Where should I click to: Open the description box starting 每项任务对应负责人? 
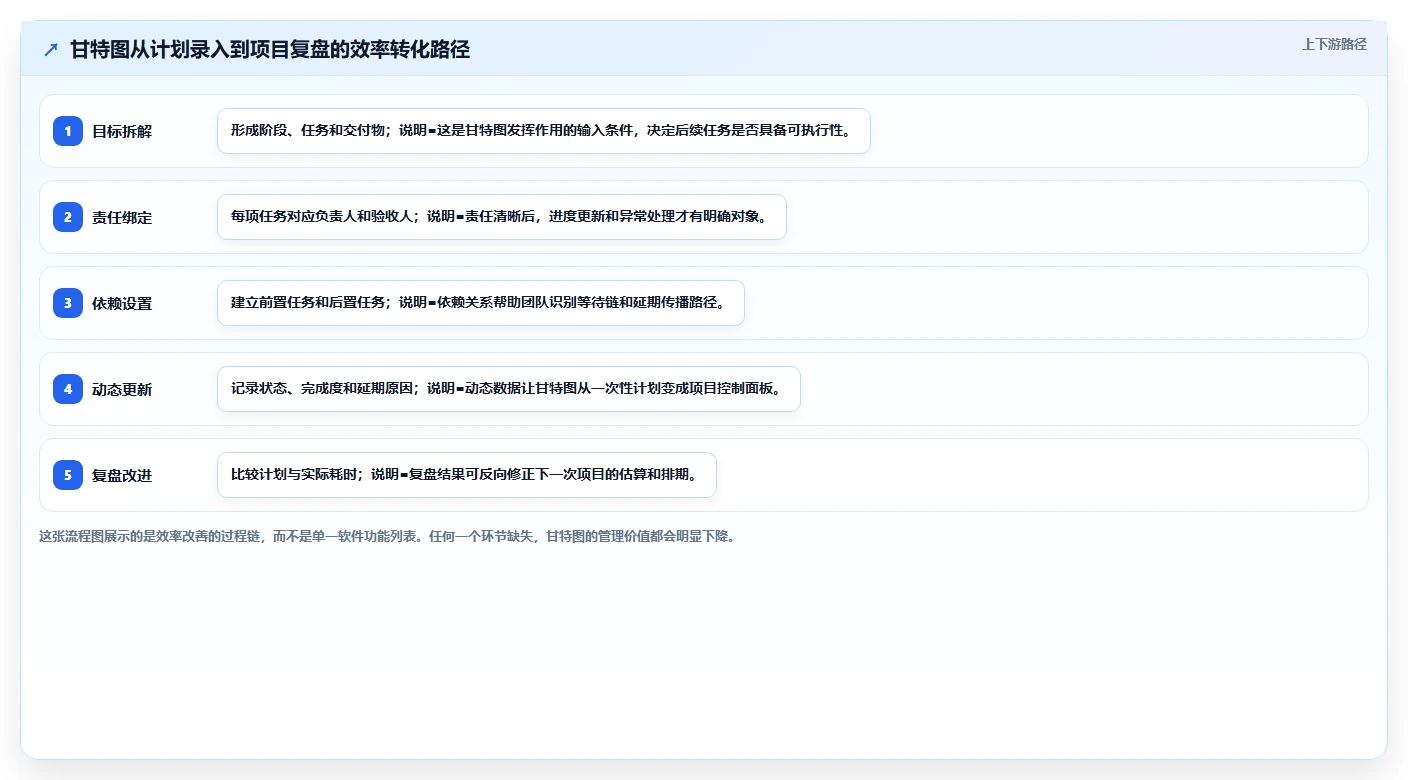[502, 217]
